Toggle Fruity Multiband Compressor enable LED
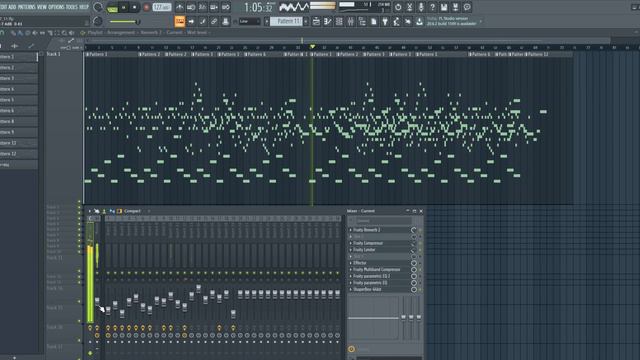Viewport: 640px width, 360px height. tap(420, 270)
